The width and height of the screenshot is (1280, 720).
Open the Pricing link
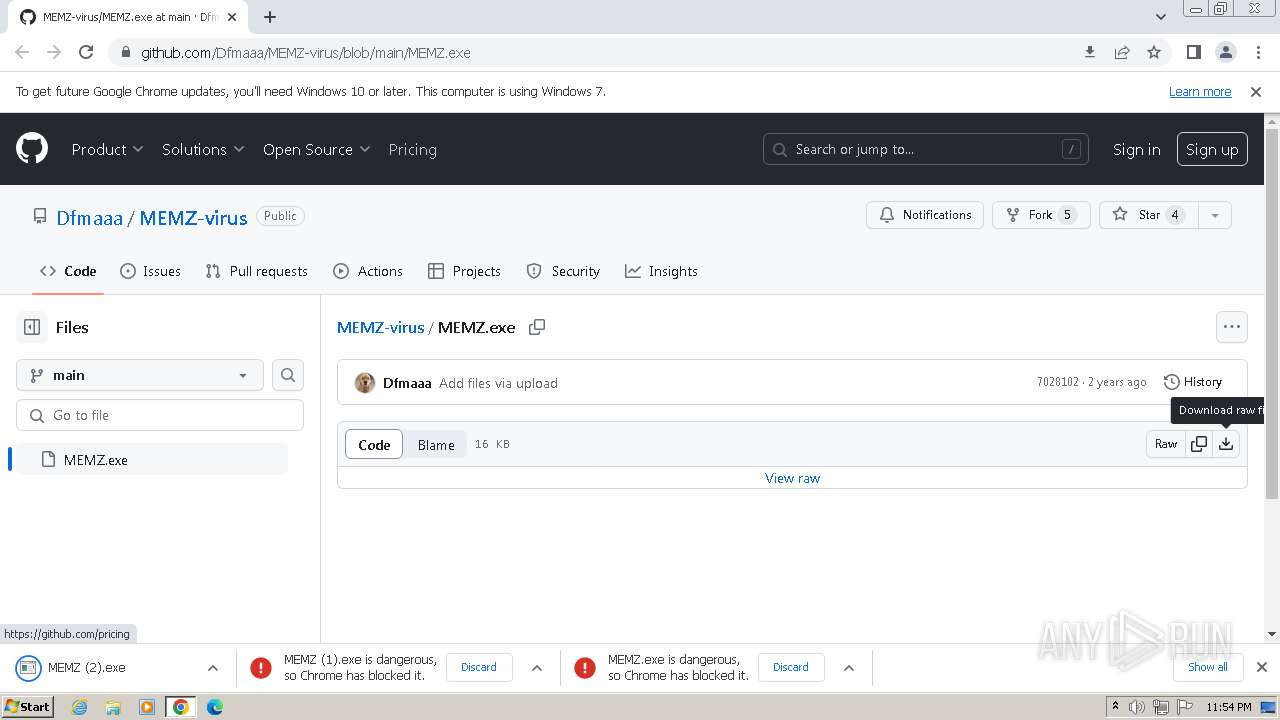412,149
